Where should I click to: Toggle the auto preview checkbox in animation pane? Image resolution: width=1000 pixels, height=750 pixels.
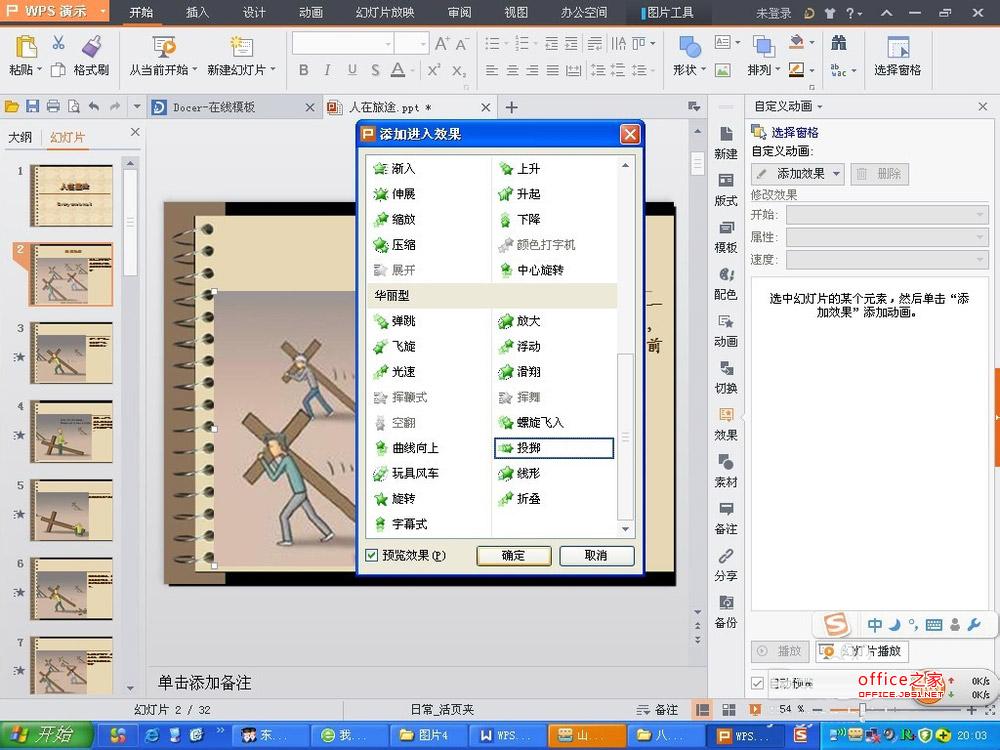(758, 683)
